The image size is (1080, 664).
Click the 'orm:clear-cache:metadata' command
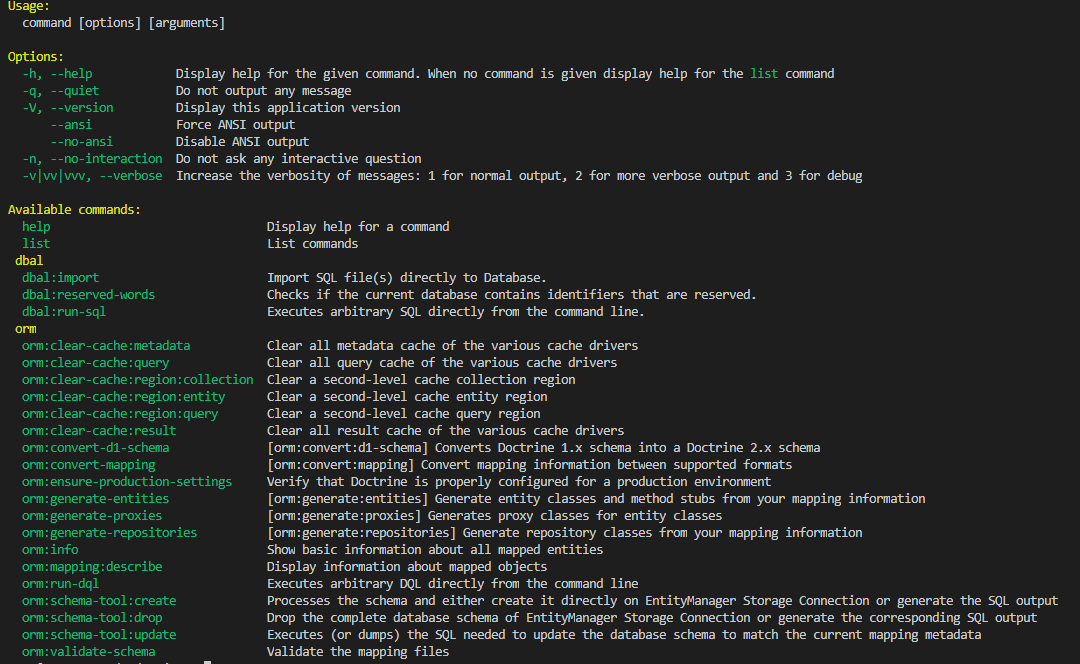click(106, 346)
